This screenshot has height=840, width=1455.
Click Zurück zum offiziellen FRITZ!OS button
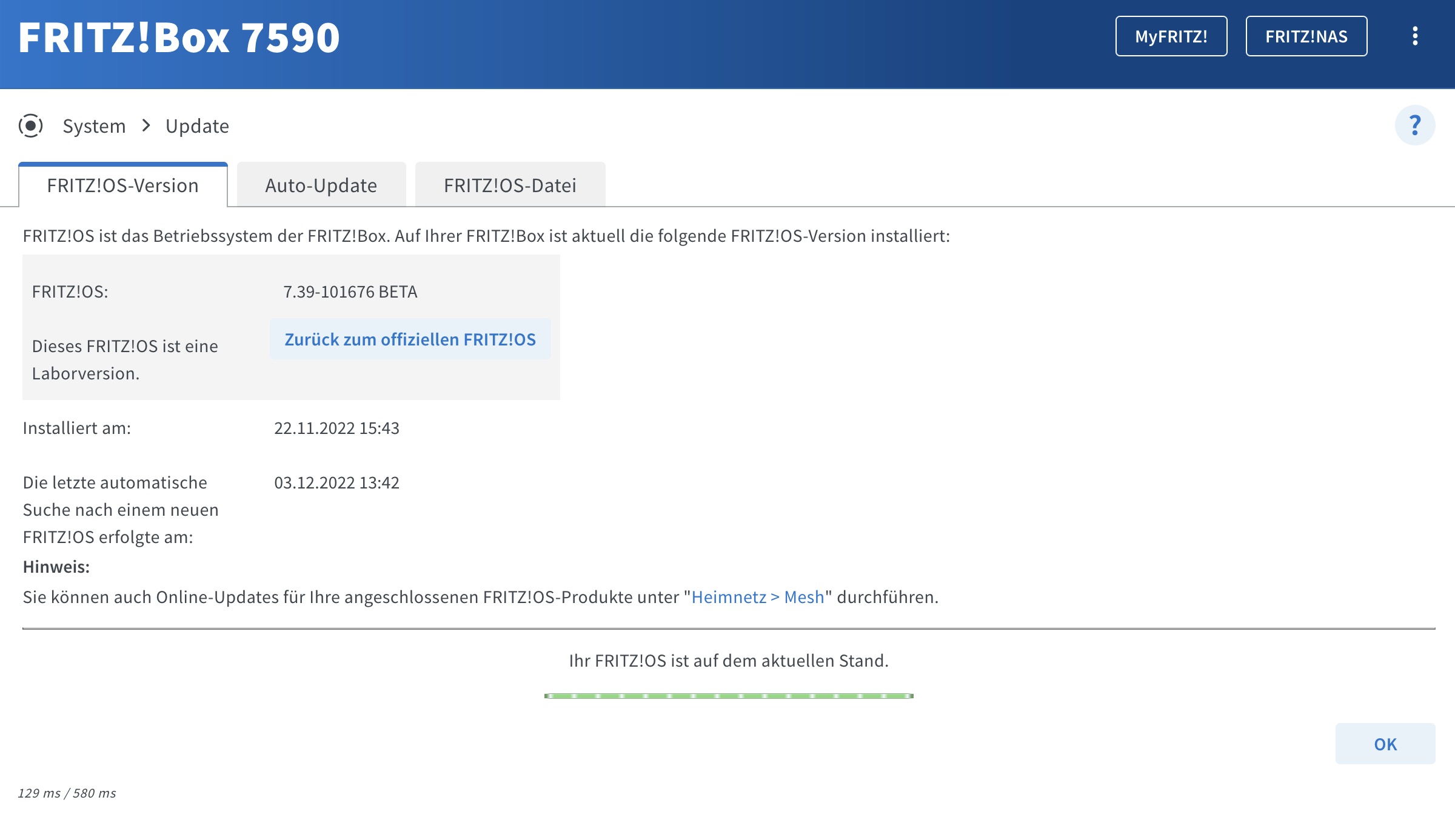(410, 339)
